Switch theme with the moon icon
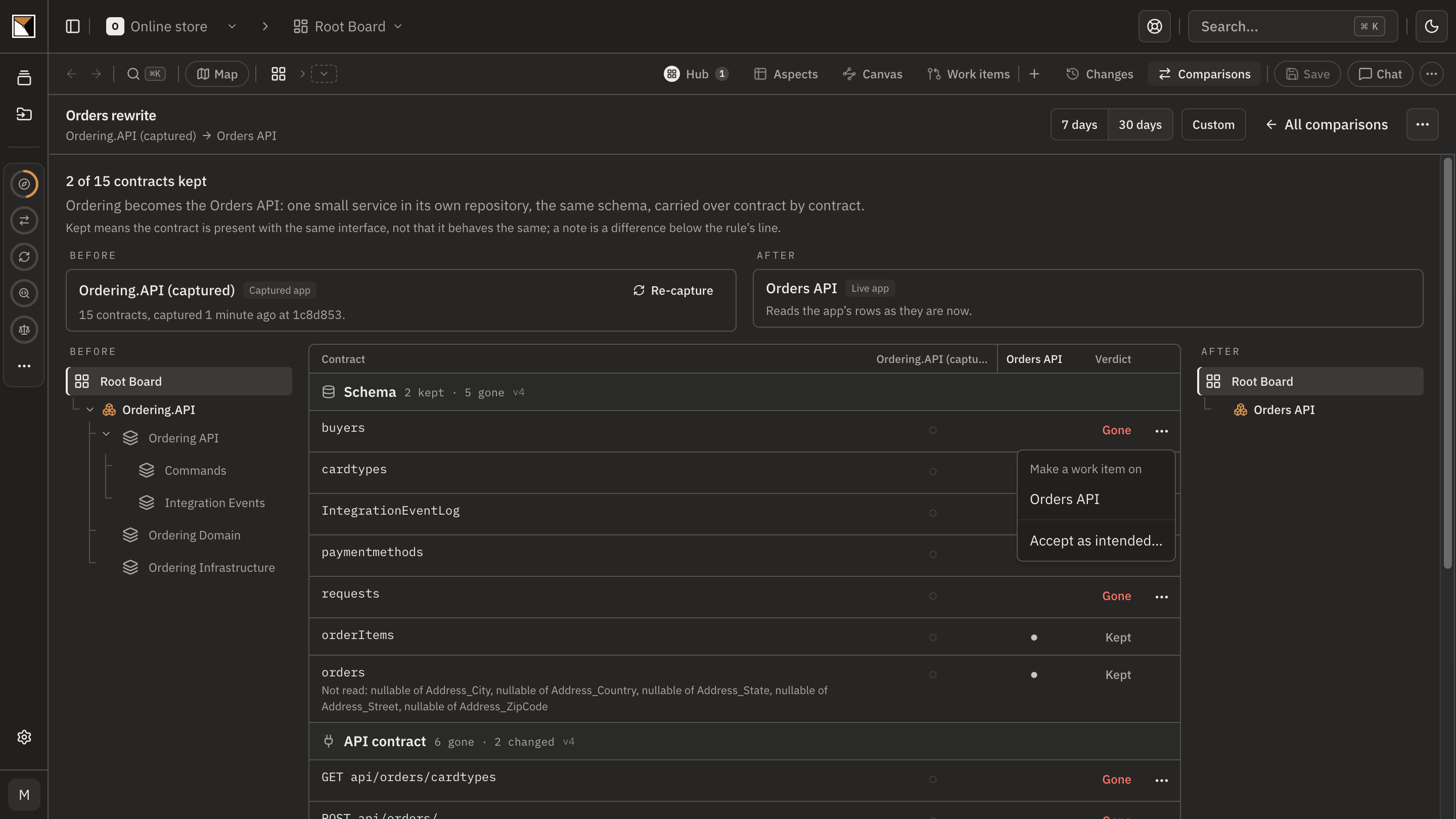Viewport: 1456px width, 819px height. [1431, 26]
